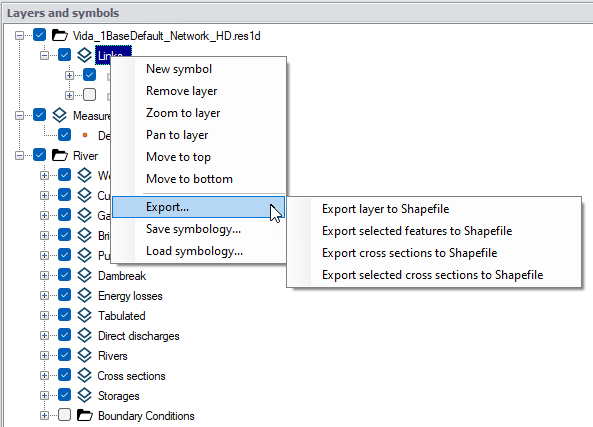The image size is (593, 427).
Task: Click the Rivers layer icon
Action: click(x=84, y=356)
